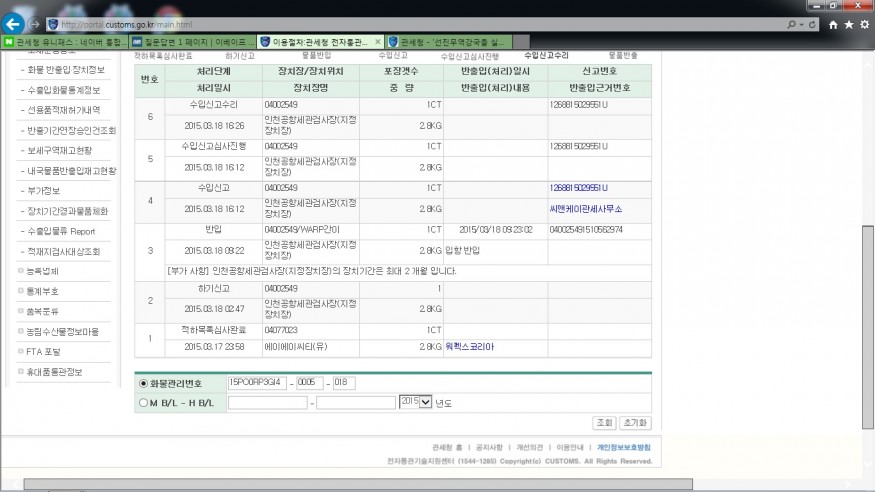This screenshot has height=492, width=875.
Task: Switch to 질문답변 1 페이지 tab
Action: click(x=193, y=42)
